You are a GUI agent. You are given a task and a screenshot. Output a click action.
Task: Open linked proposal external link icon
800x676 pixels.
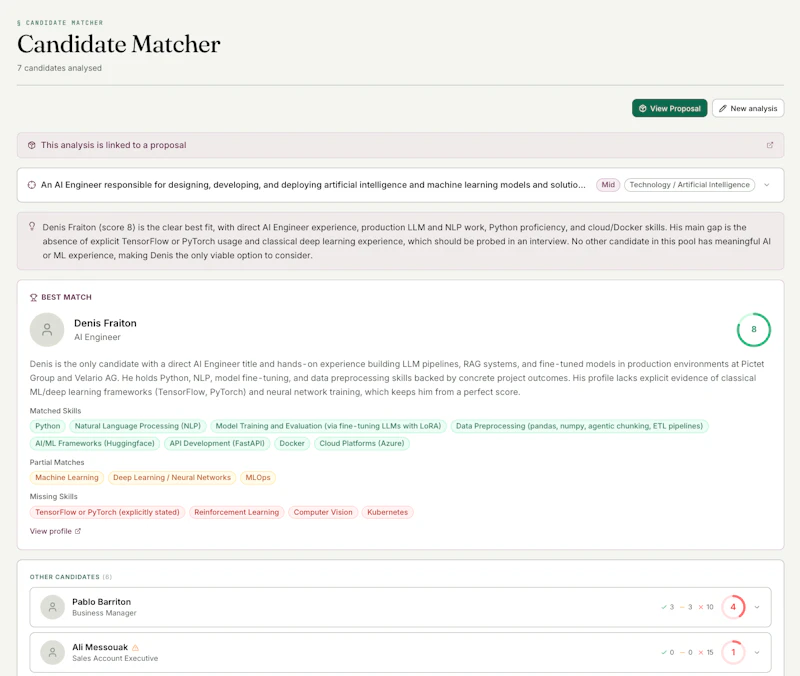[770, 145]
